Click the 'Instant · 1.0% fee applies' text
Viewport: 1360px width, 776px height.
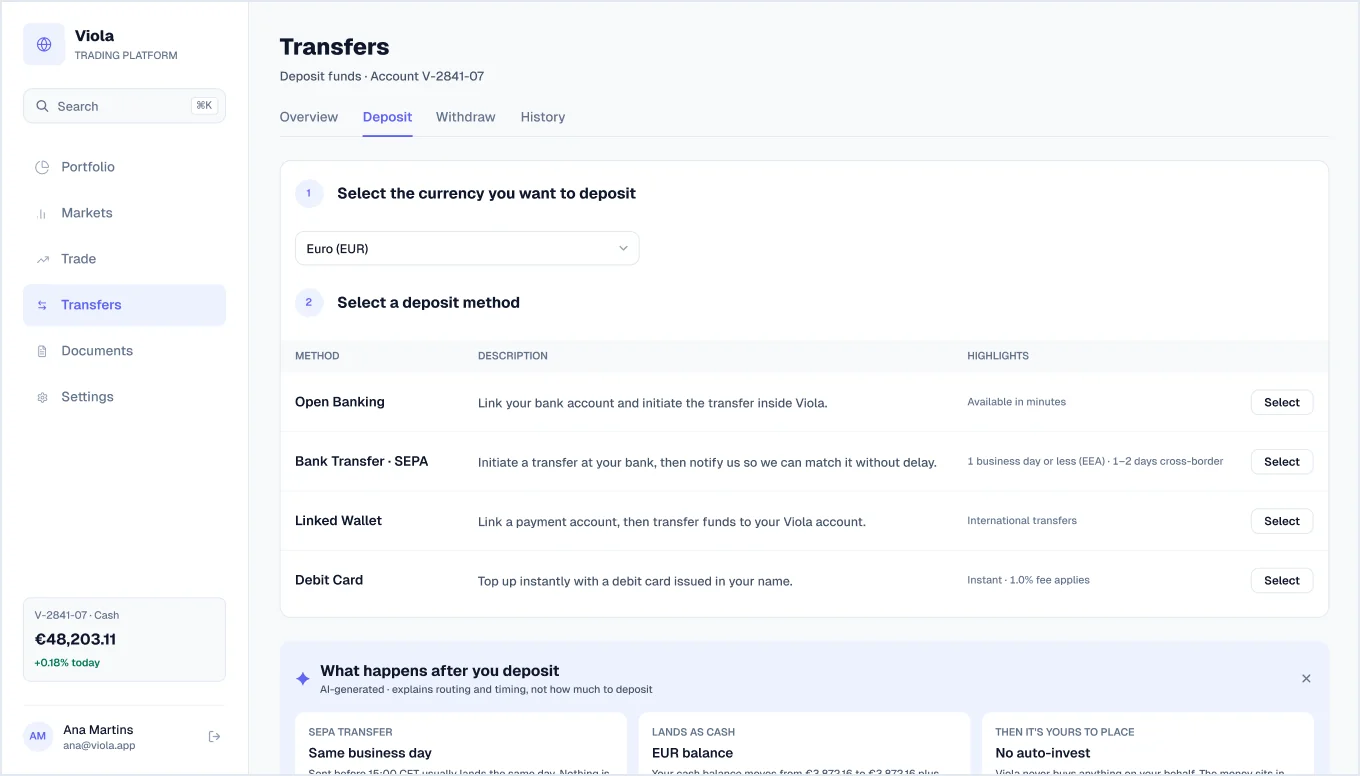point(1028,580)
